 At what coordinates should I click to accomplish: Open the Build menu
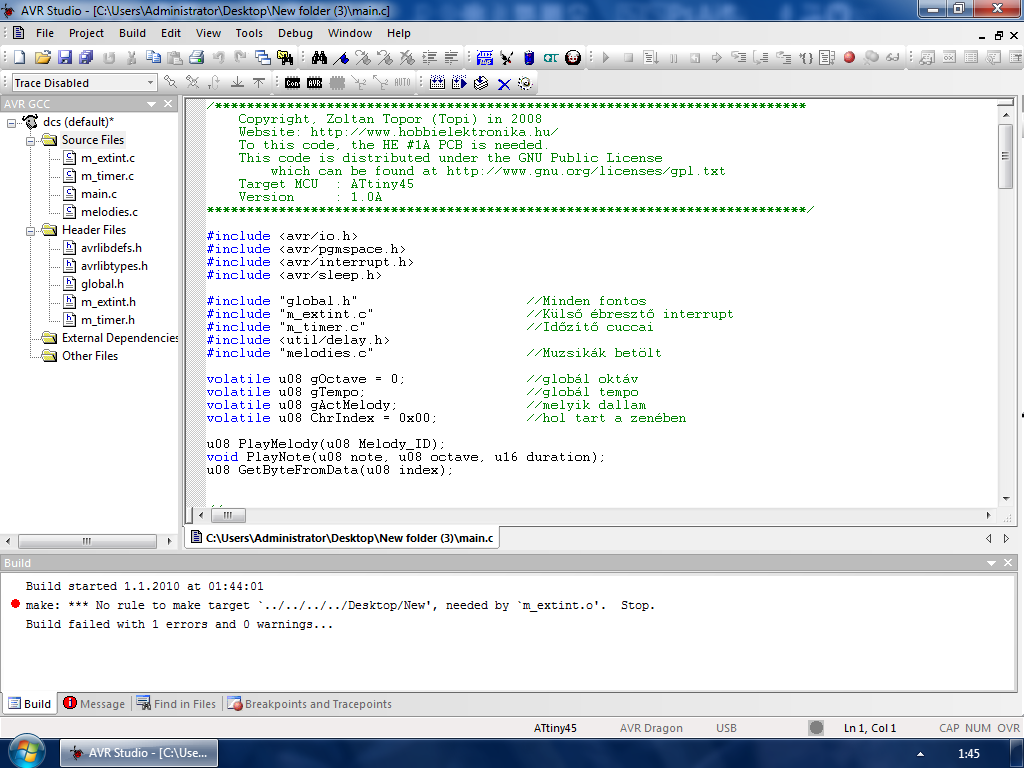tap(132, 33)
